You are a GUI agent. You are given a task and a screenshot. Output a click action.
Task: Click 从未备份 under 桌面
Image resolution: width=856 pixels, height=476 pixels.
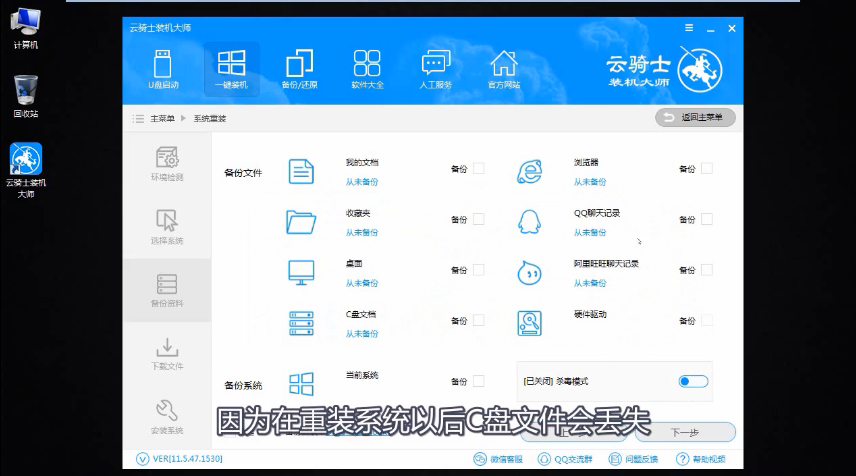click(361, 283)
